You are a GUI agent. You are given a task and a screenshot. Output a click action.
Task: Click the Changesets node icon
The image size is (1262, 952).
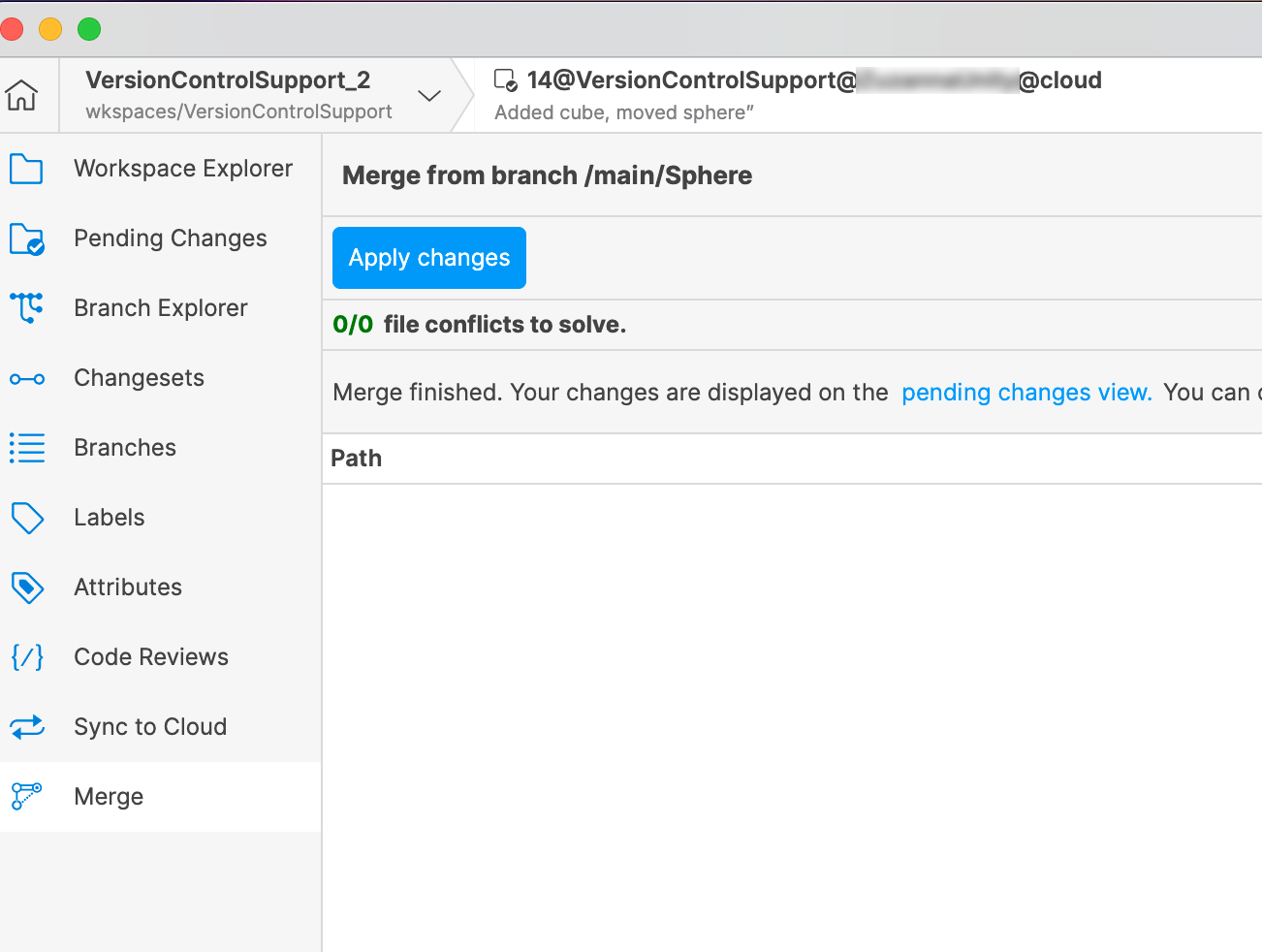click(26, 378)
